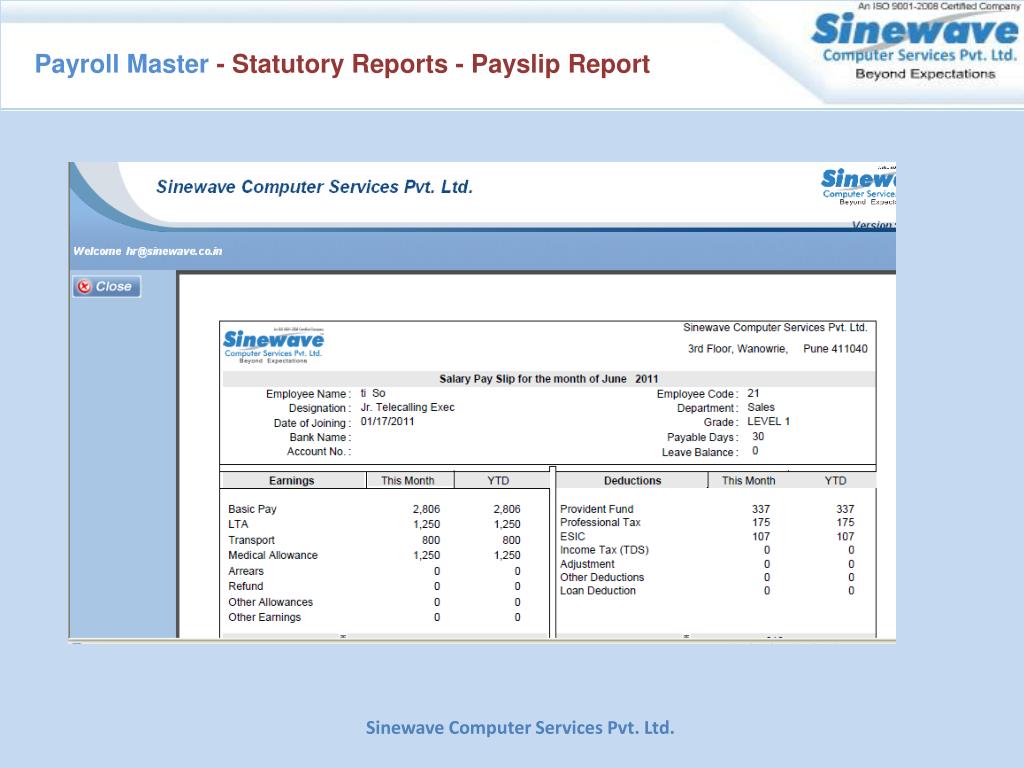The height and width of the screenshot is (768, 1024).
Task: Click the Medical Allowance row label
Action: tap(273, 555)
